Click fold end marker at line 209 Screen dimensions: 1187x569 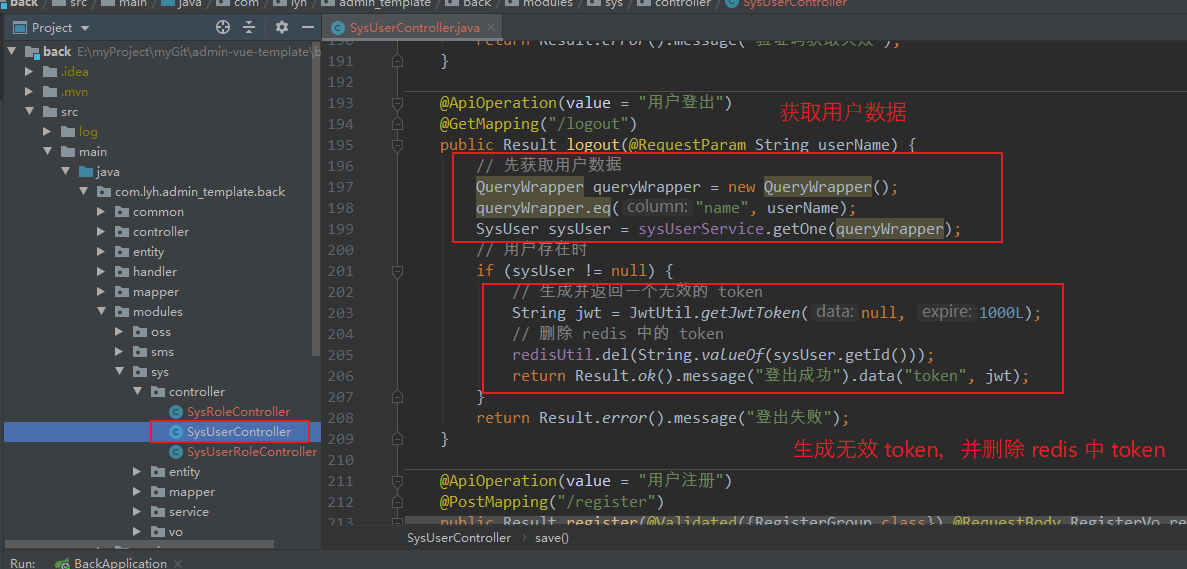(x=397, y=439)
